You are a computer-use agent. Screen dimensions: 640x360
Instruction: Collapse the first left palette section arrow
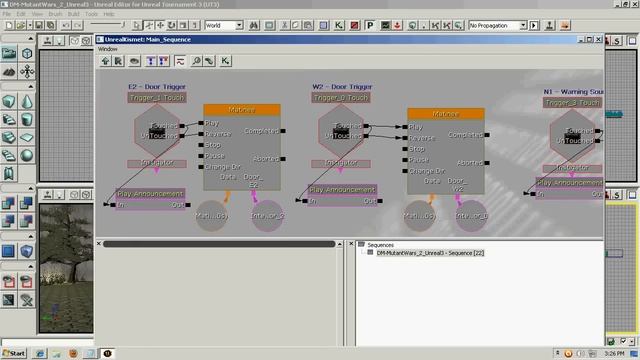click(31, 38)
